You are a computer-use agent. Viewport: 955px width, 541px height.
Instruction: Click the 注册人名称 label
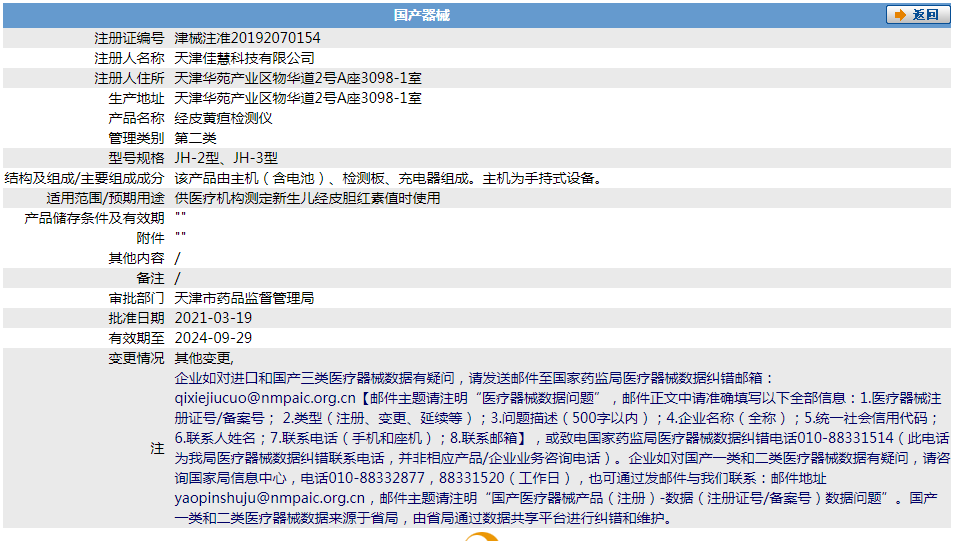[129, 58]
